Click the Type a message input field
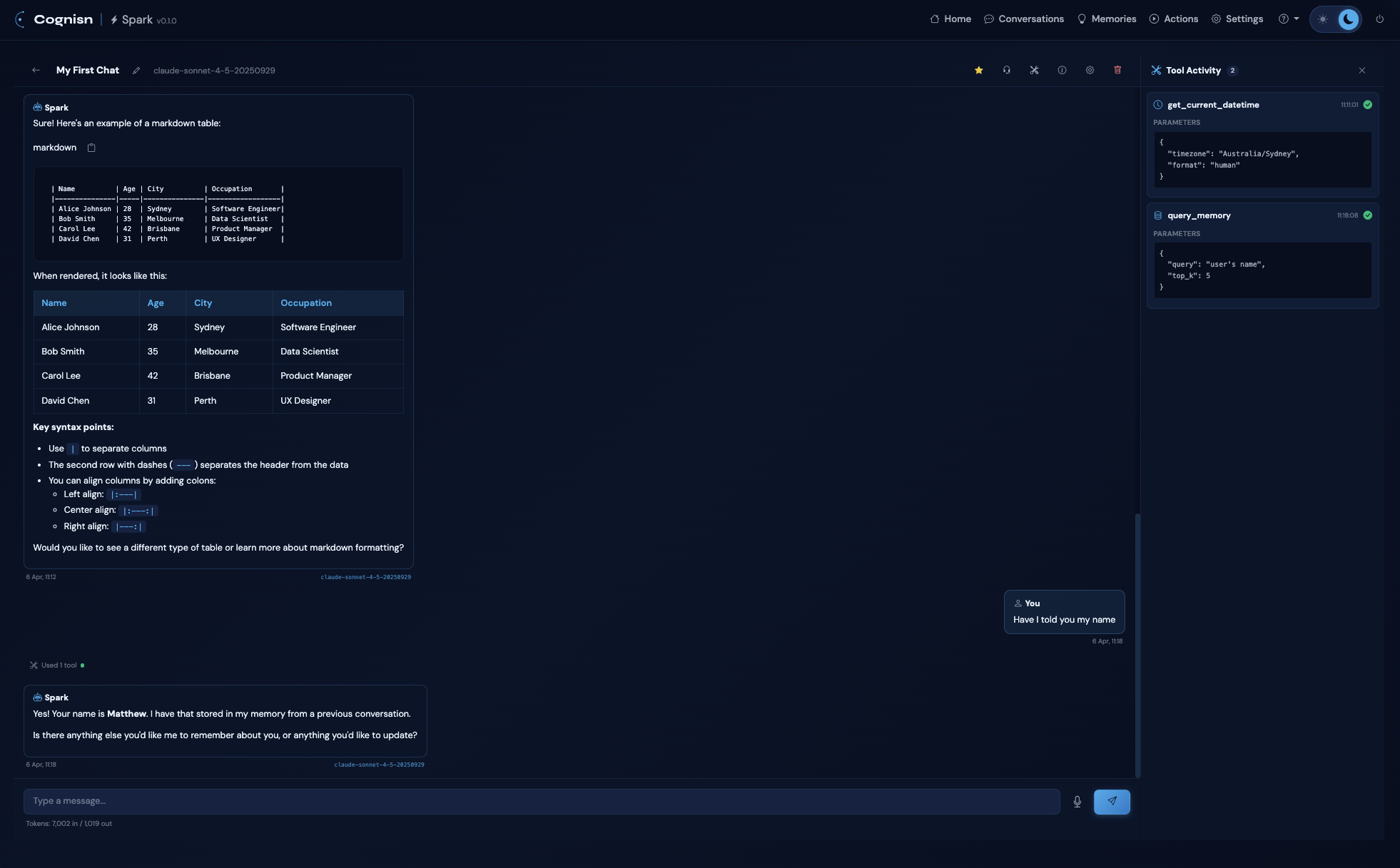The height and width of the screenshot is (868, 1400). 541,801
